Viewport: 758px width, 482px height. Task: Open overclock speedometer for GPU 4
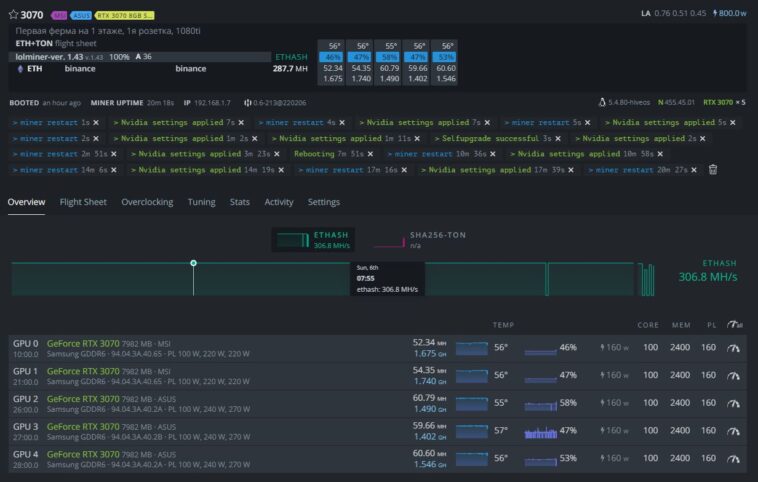tap(733, 459)
